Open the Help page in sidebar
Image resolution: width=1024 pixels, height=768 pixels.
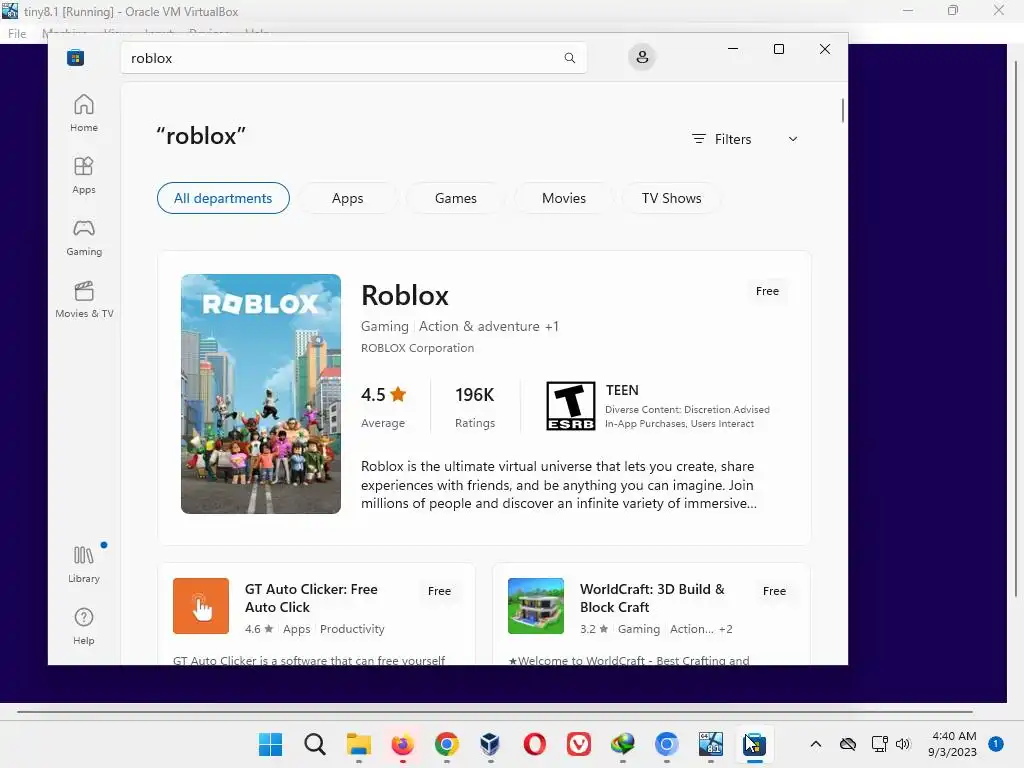point(84,626)
